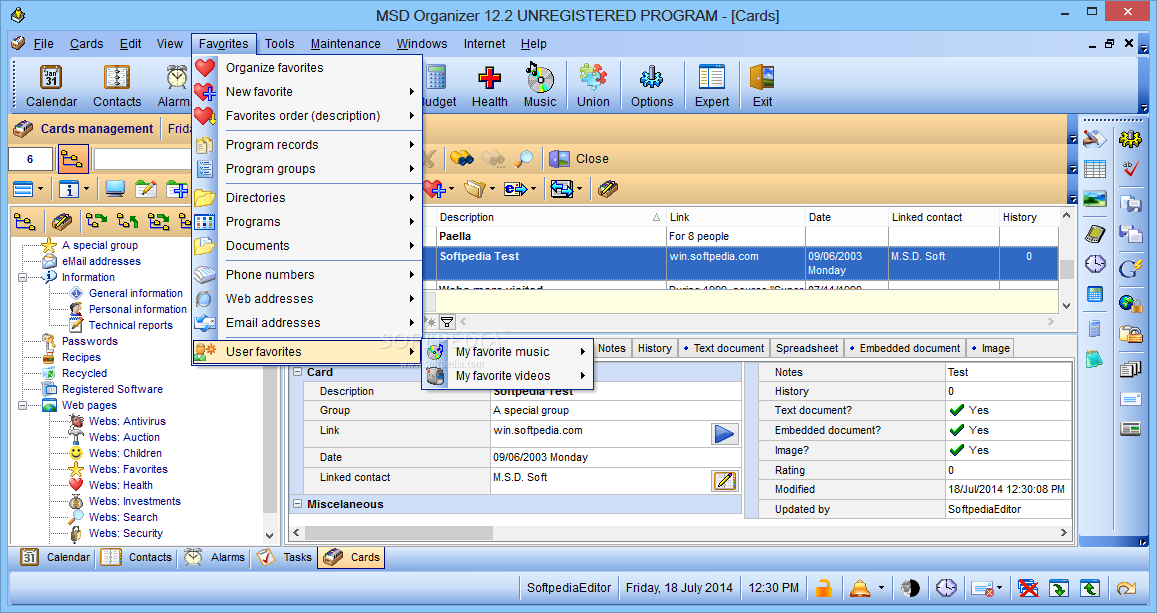
Task: Open the Tools menu
Action: [x=280, y=44]
